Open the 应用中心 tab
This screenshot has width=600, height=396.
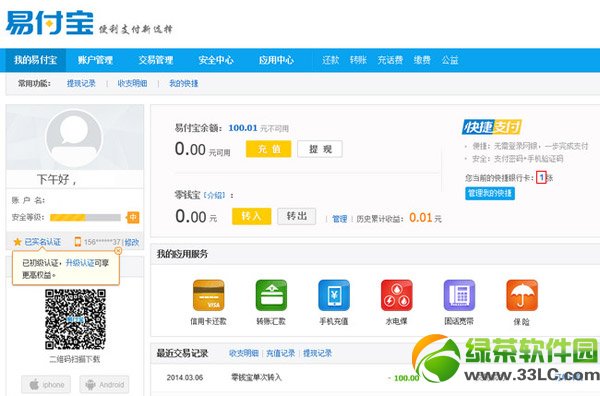point(276,60)
